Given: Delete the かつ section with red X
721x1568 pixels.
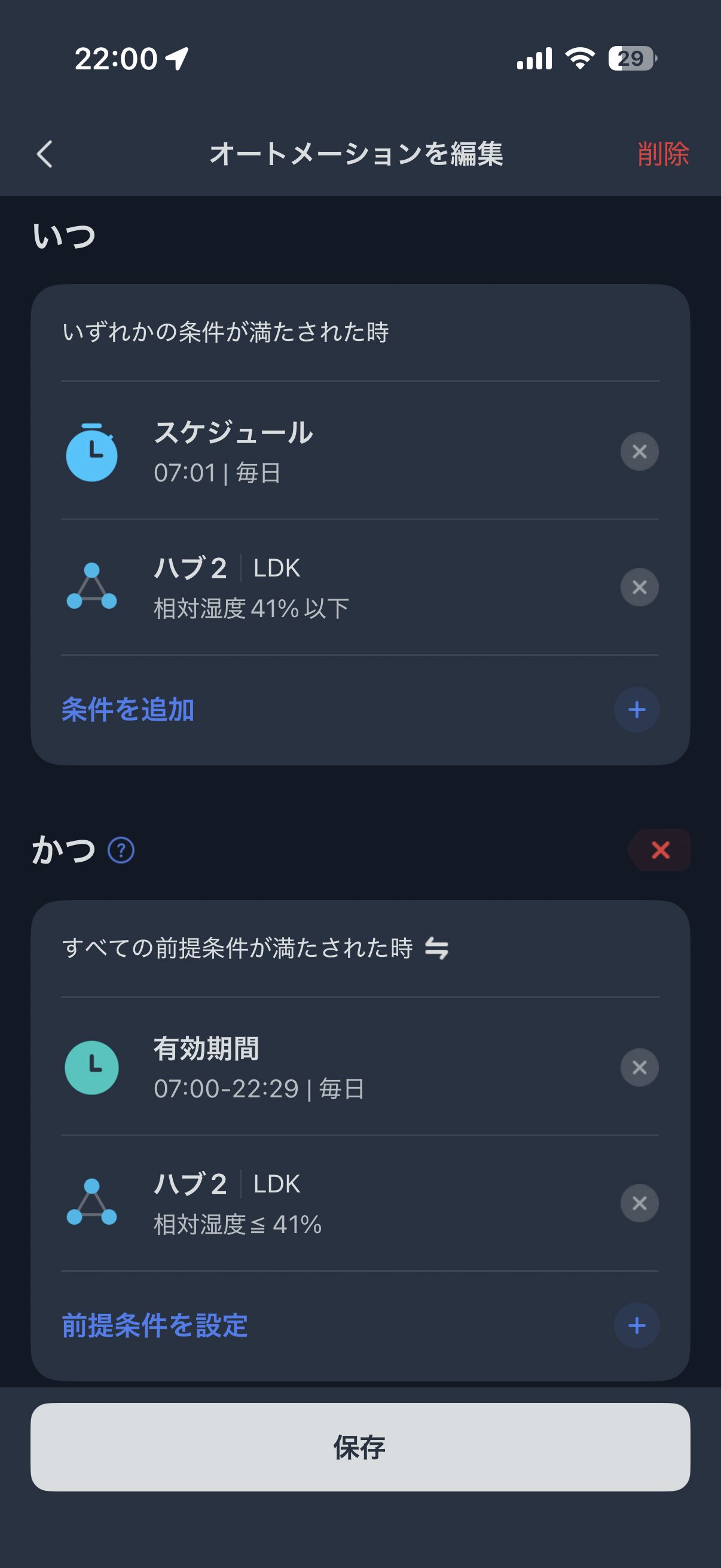Looking at the screenshot, I should [660, 850].
